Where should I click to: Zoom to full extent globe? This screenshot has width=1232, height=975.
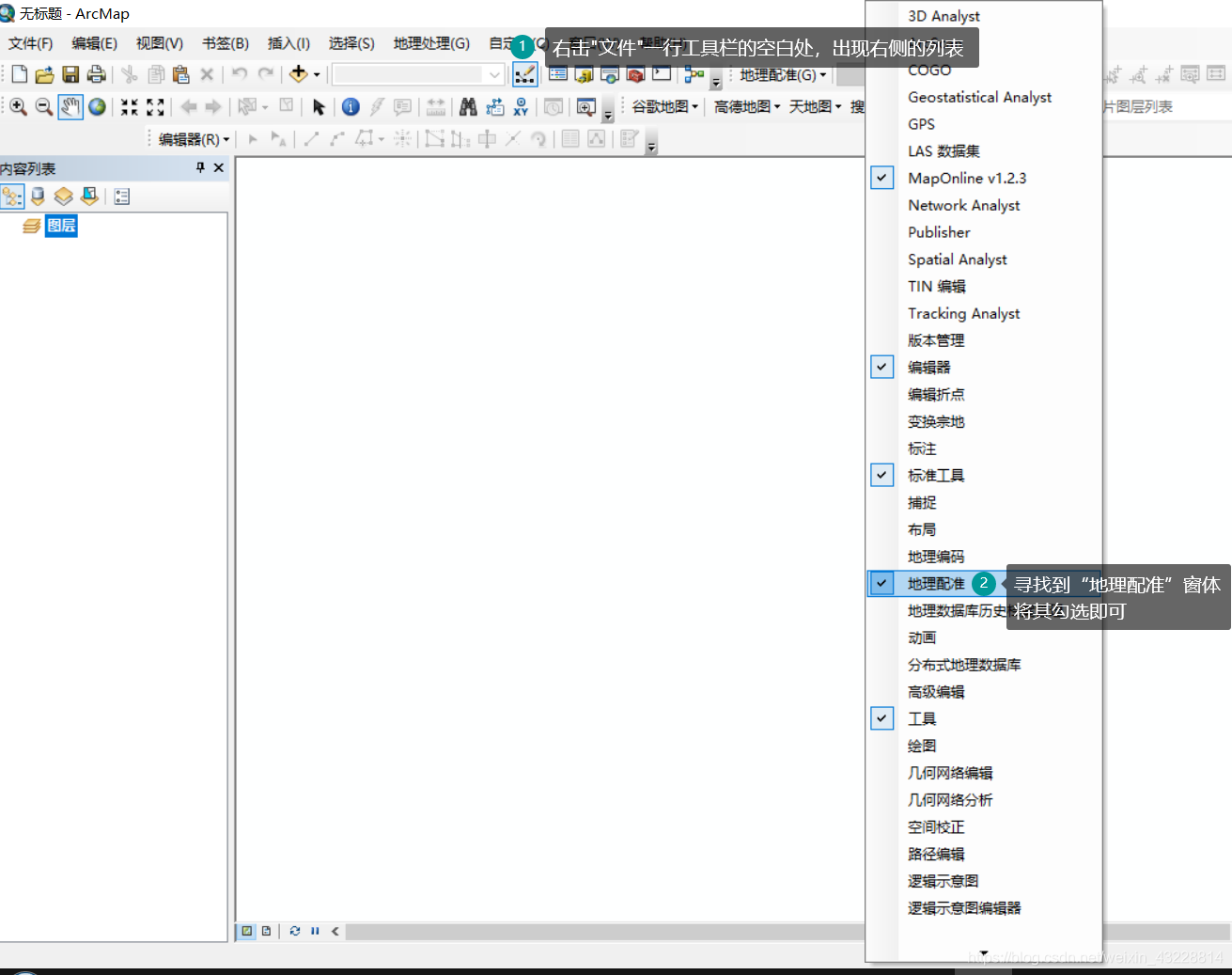click(97, 107)
